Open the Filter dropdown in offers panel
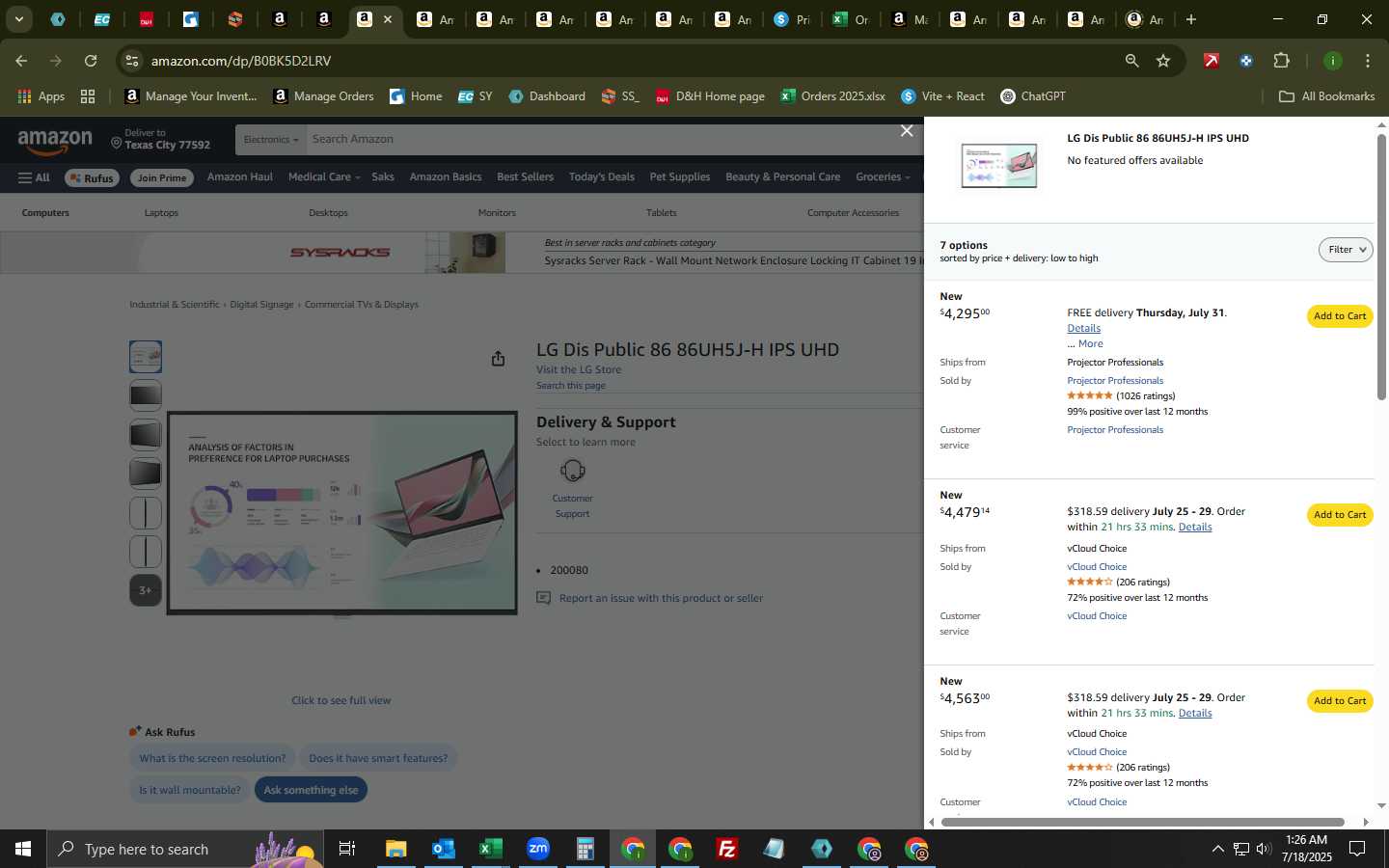Viewport: 1389px width, 868px height. click(x=1346, y=250)
